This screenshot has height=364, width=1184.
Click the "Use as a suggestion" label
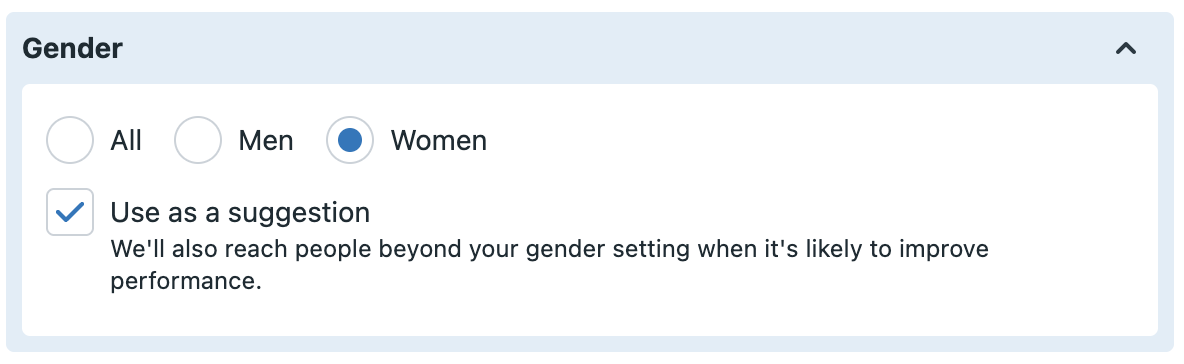[240, 213]
